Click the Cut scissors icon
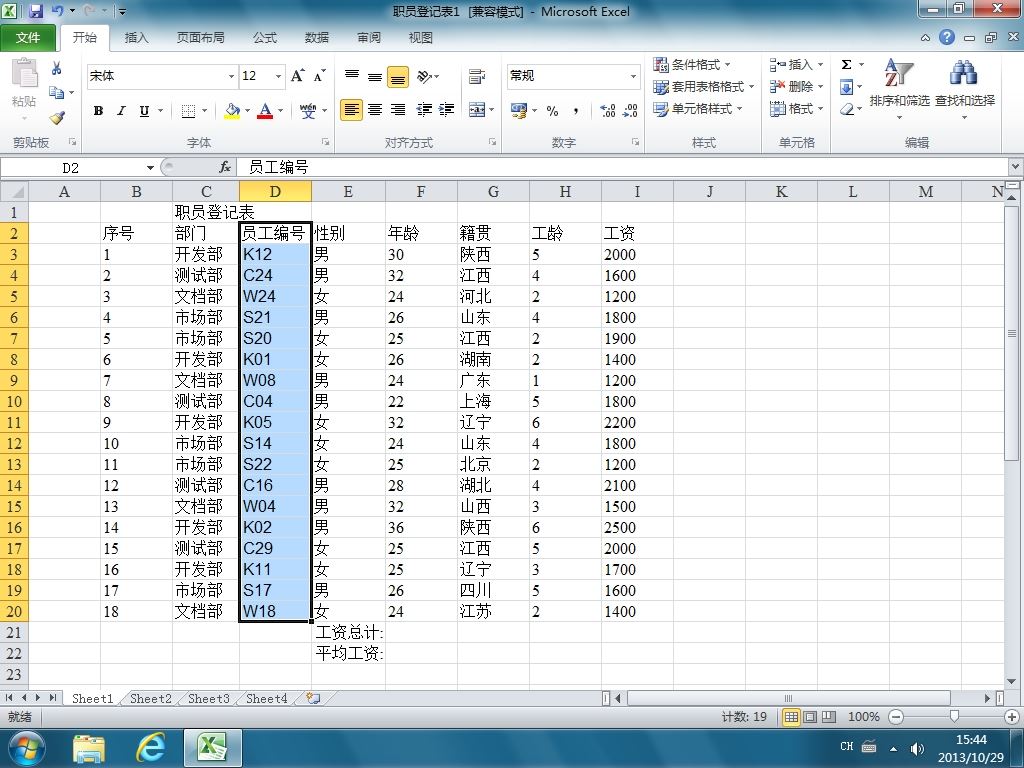 point(57,69)
